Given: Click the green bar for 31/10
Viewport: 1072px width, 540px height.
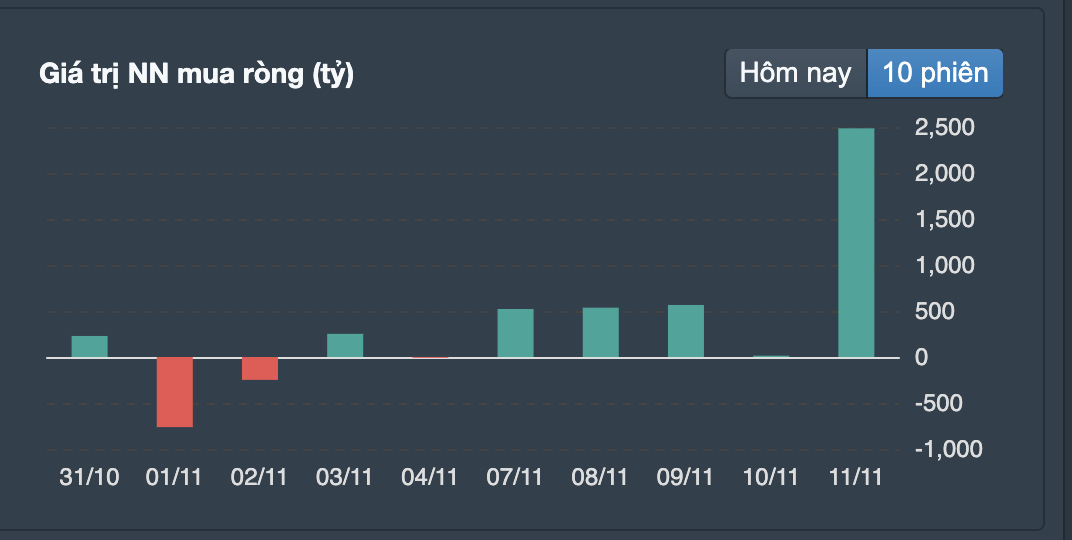Looking at the screenshot, I should pos(90,346).
